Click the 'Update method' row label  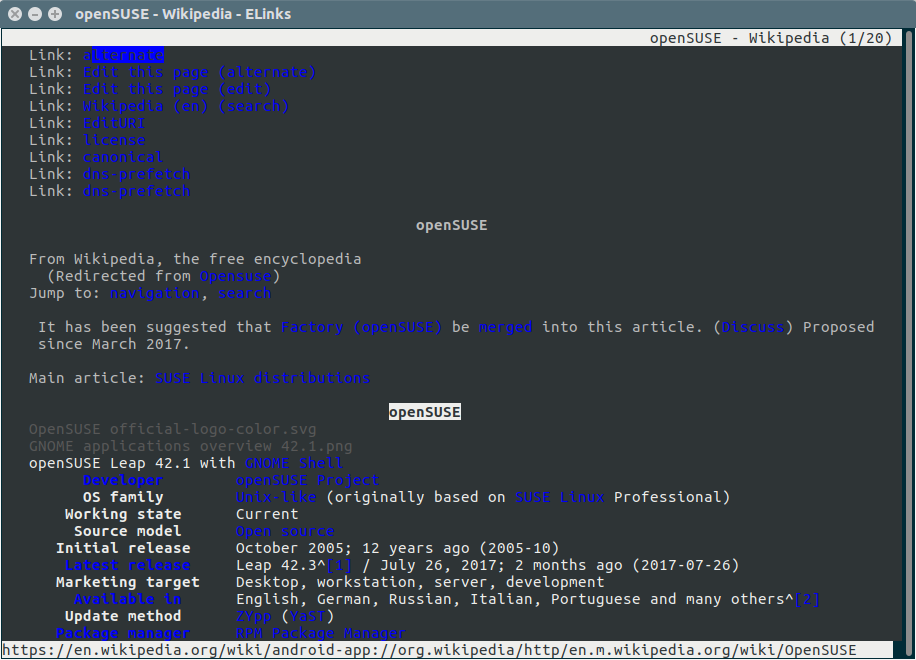pos(123,616)
